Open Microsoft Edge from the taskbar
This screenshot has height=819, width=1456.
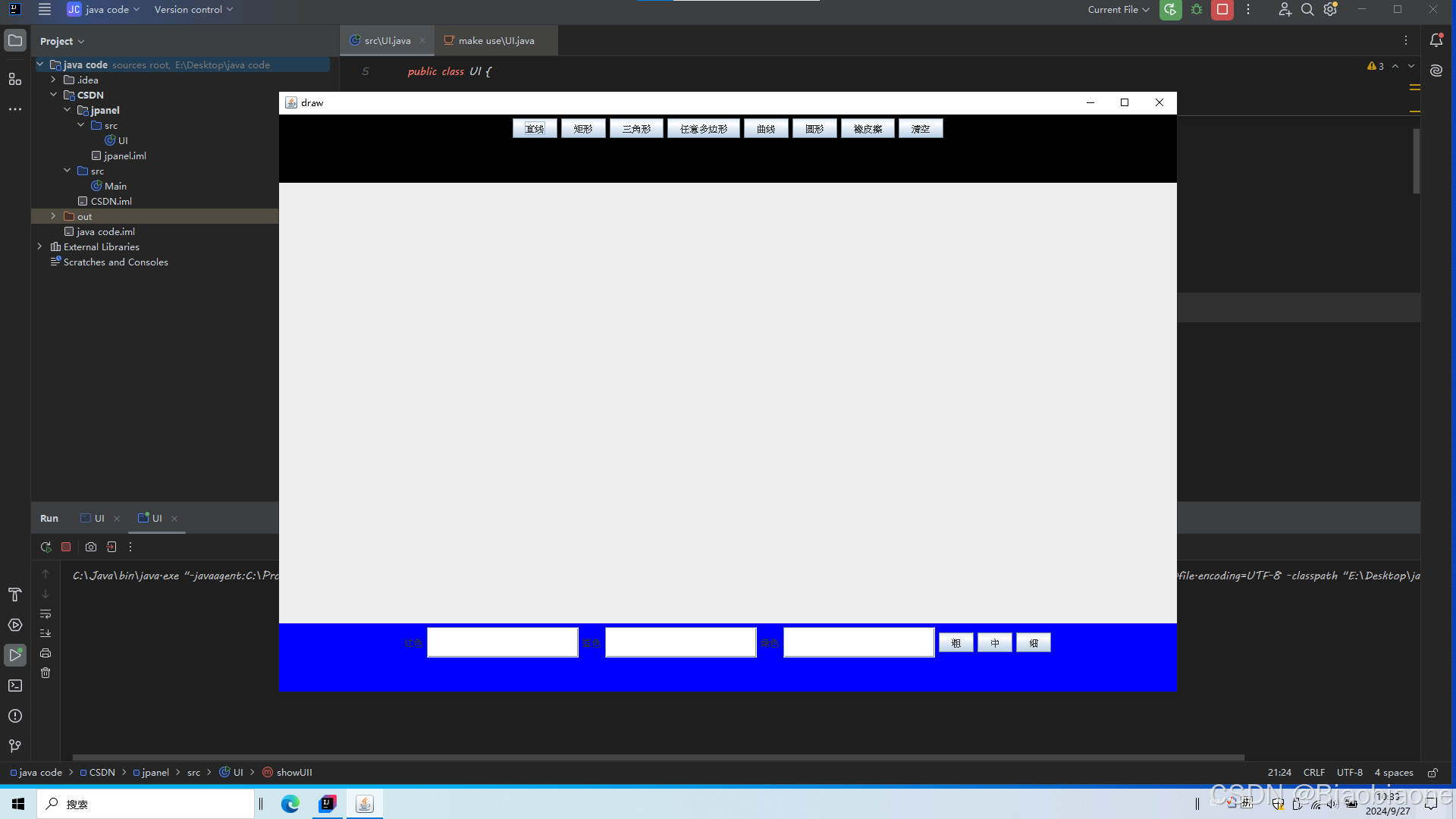click(290, 804)
